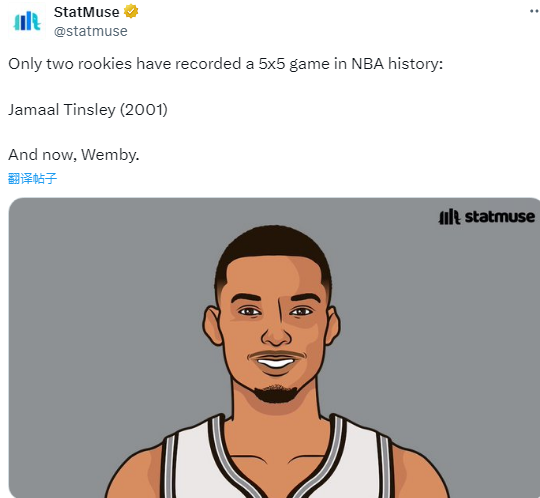Open the Wemby illustration image
The height and width of the screenshot is (498, 540).
(274, 348)
